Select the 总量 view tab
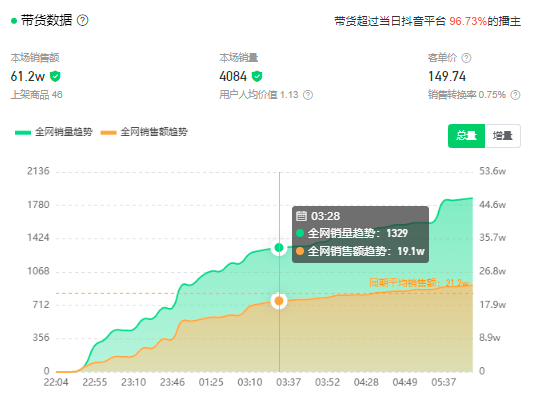 (466, 136)
